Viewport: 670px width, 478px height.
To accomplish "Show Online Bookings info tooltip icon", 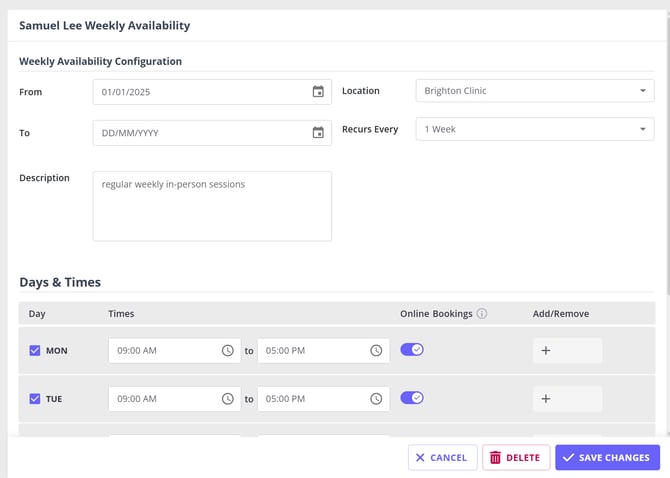I will [x=482, y=314].
